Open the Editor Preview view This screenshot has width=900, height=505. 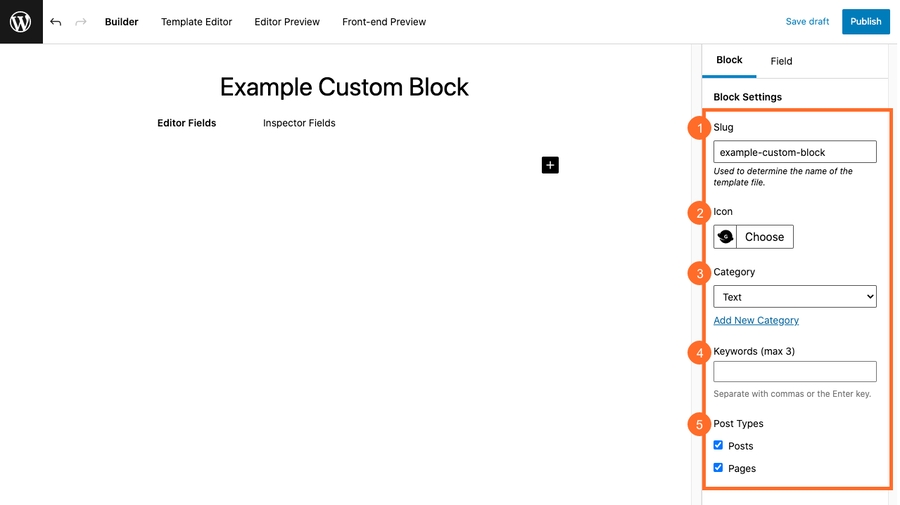(287, 22)
